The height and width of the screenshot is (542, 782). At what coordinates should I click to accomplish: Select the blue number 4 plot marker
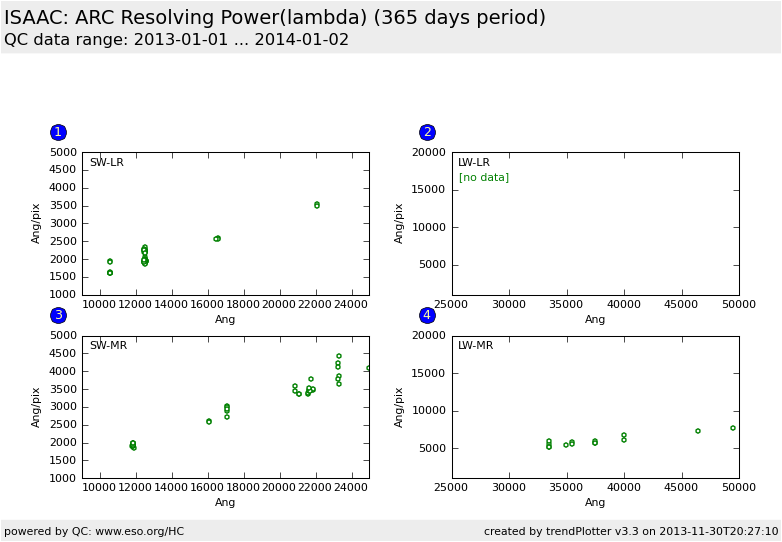coord(427,315)
